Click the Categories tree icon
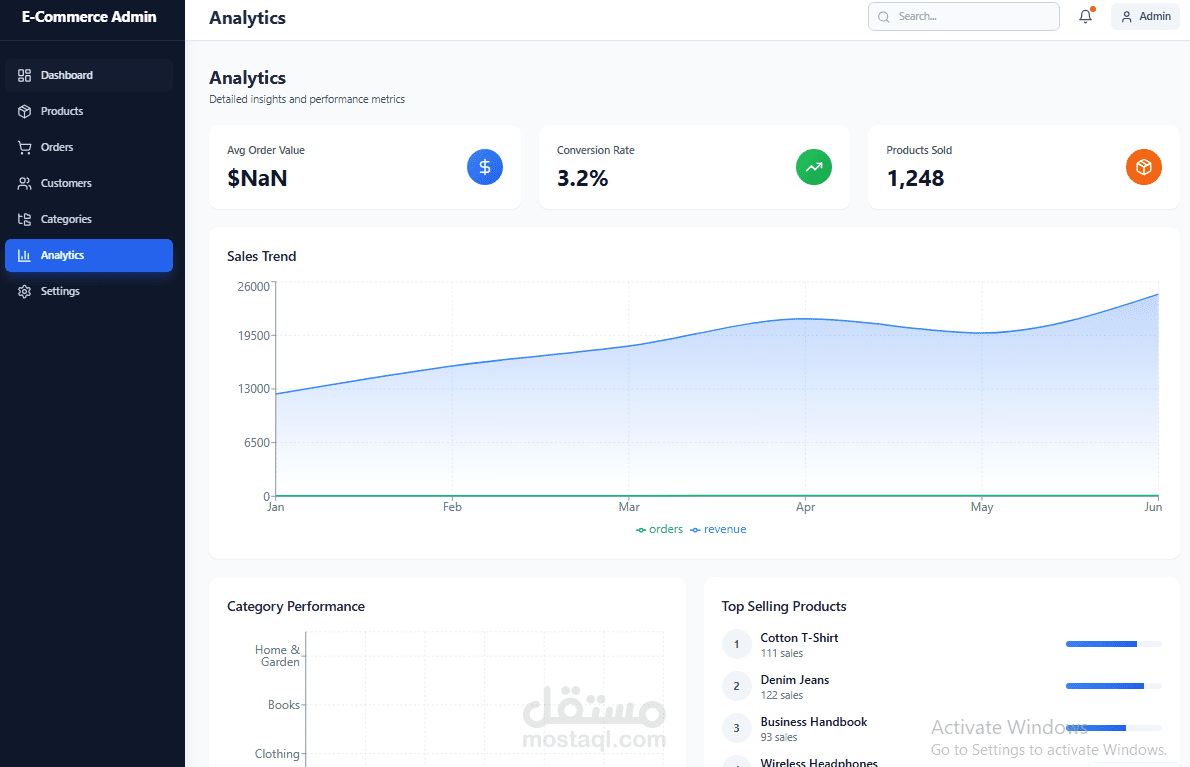This screenshot has height=767, width=1190. 24,219
